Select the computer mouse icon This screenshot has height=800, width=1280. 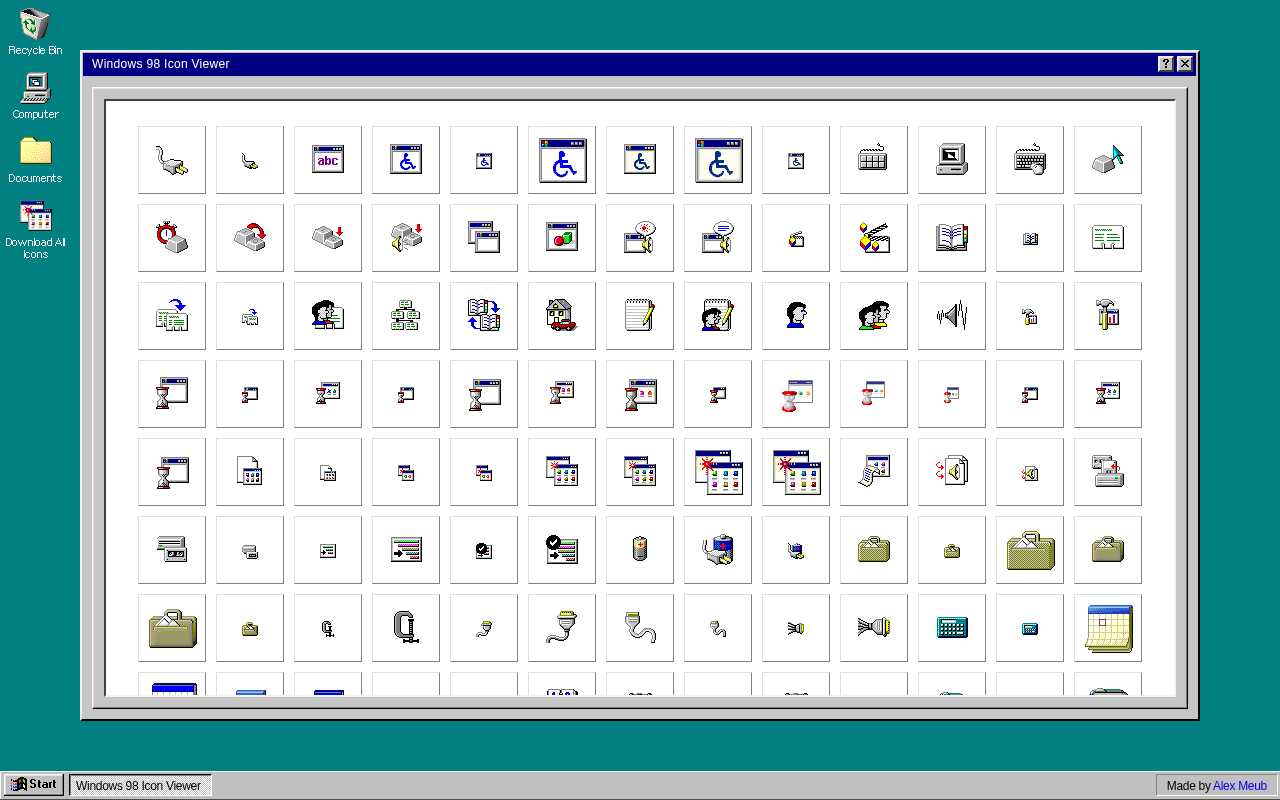coord(1029,159)
